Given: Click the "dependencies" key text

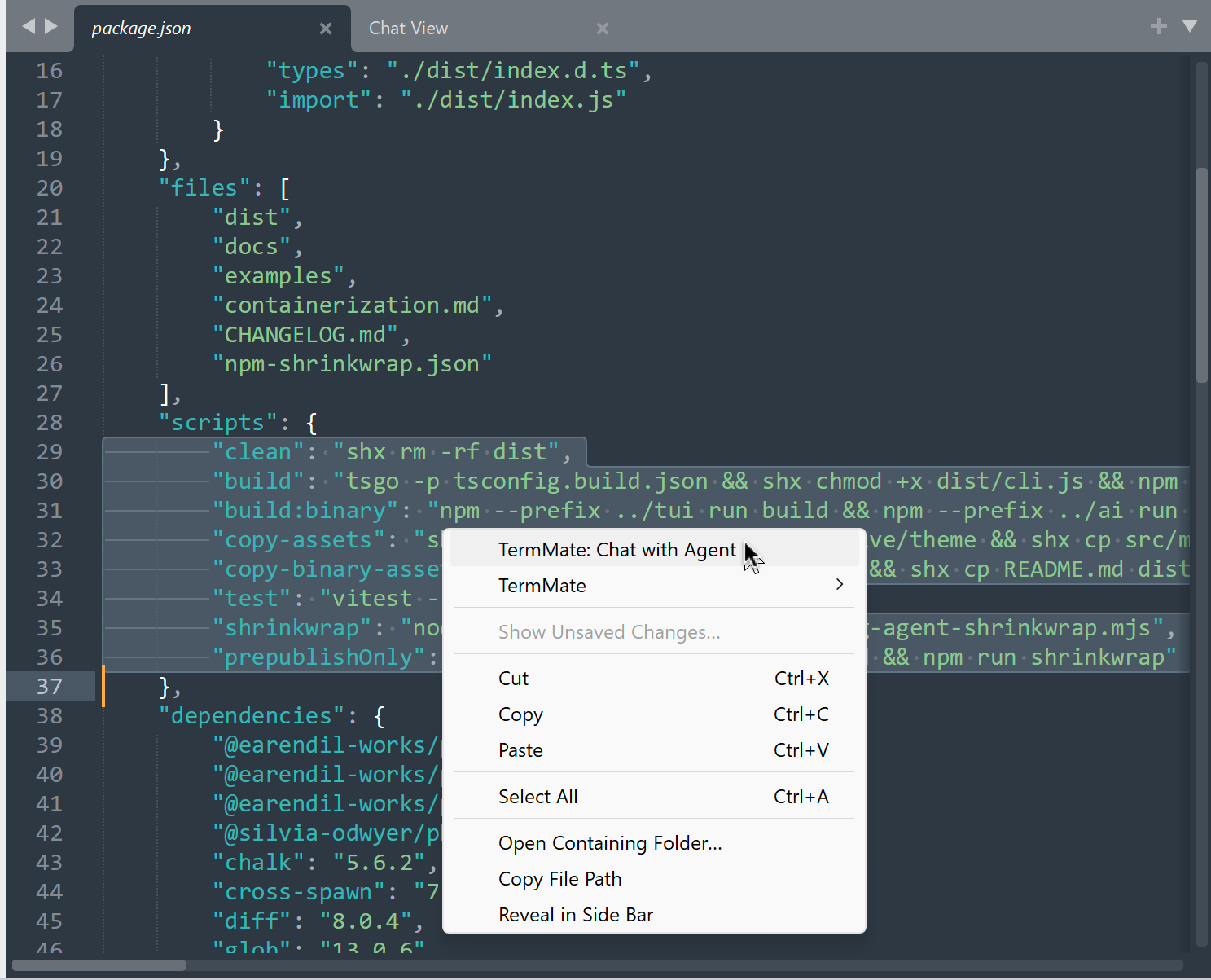Looking at the screenshot, I should [x=252, y=716].
